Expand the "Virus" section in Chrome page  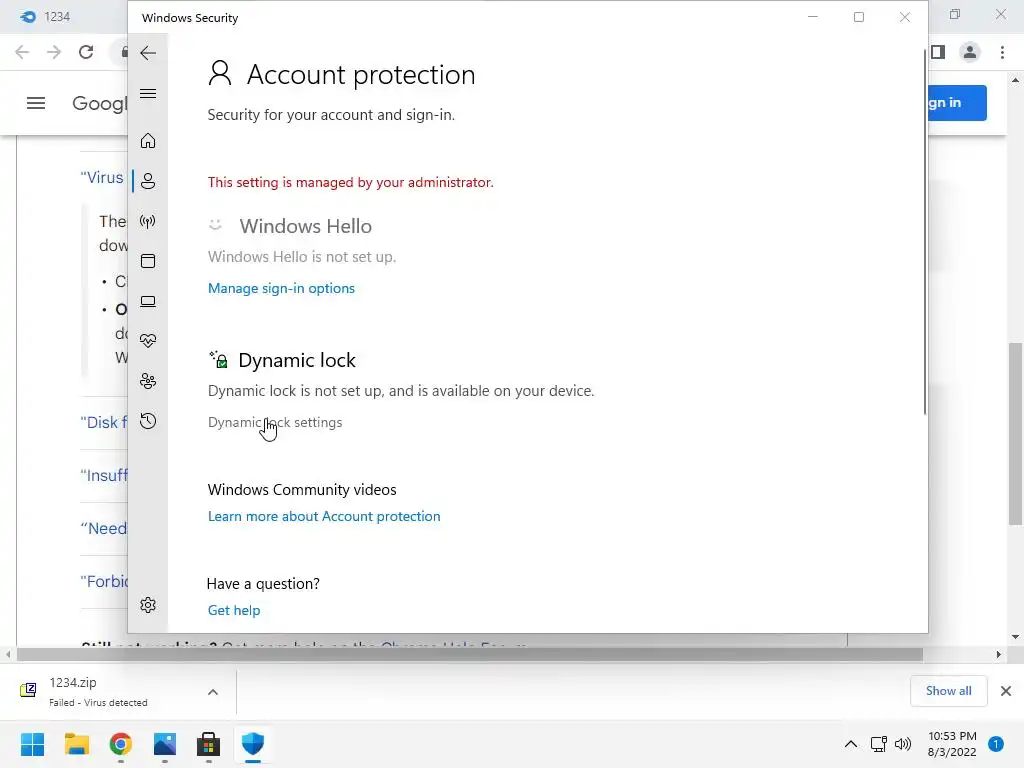tap(102, 178)
